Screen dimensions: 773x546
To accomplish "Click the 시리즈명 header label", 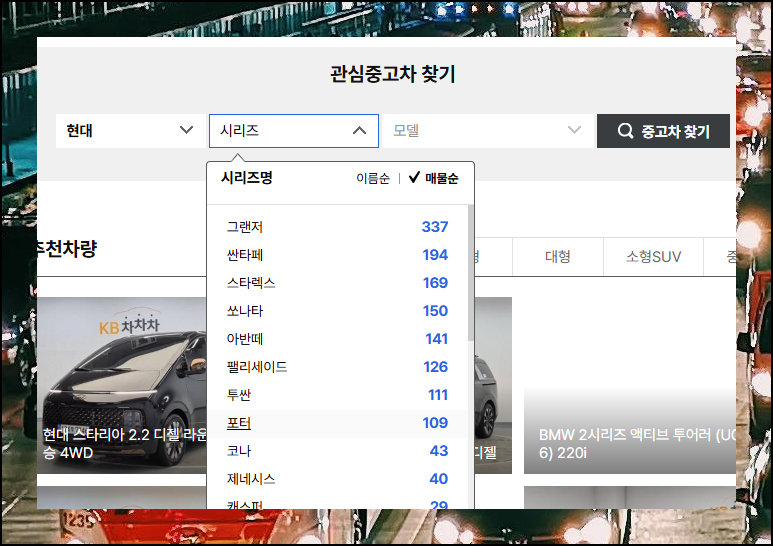I will click(x=246, y=177).
